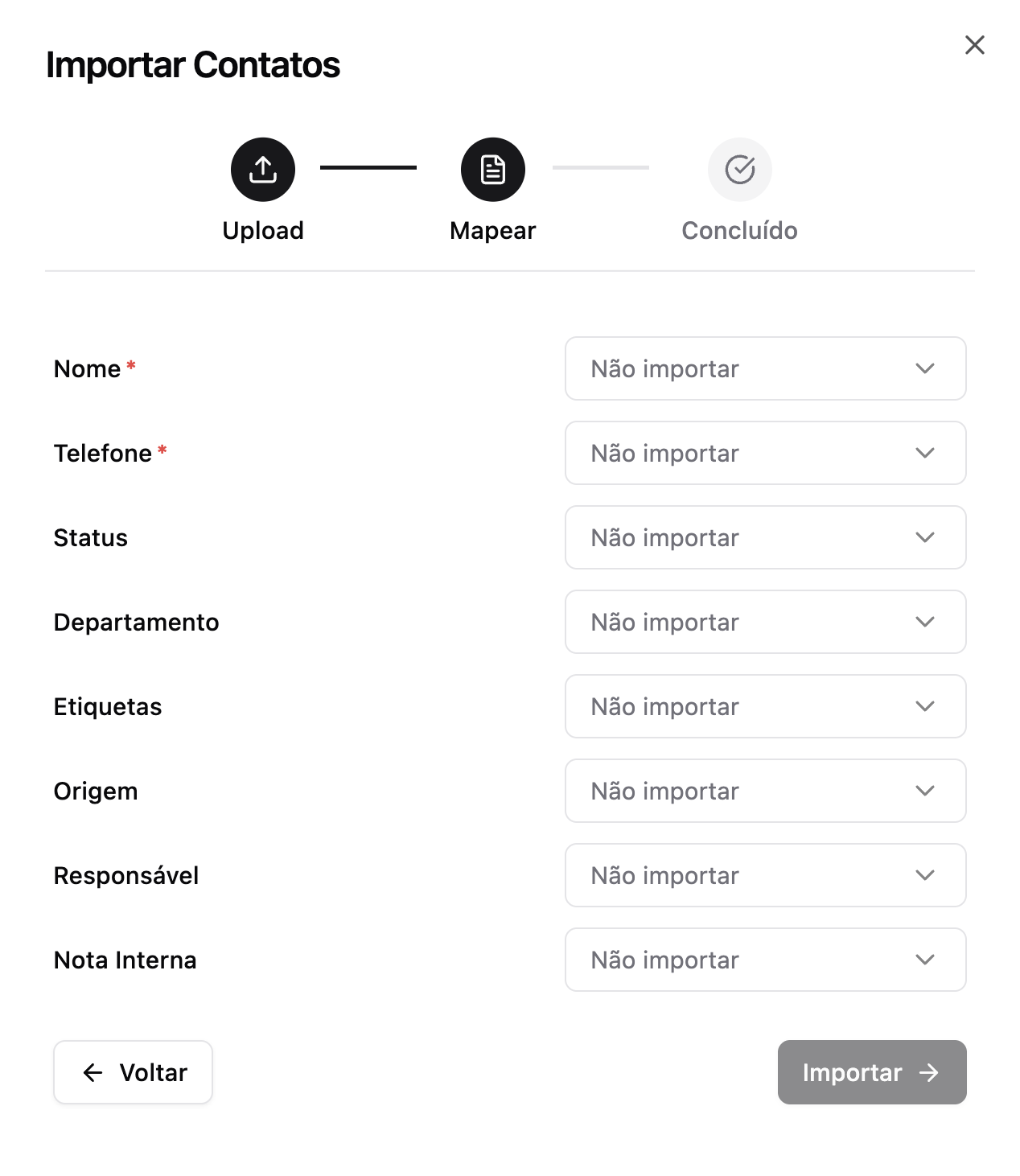Click the document icon on the Mapear step

[492, 170]
